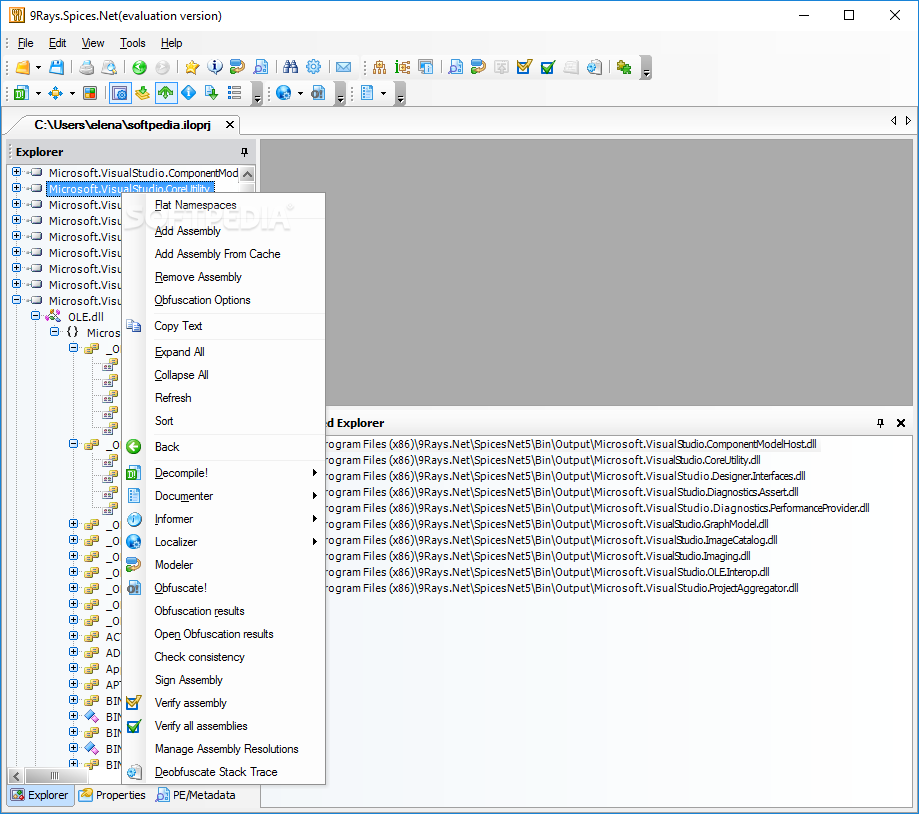Click the blue list view icon
Screen dimensions: 919x814
click(234, 93)
